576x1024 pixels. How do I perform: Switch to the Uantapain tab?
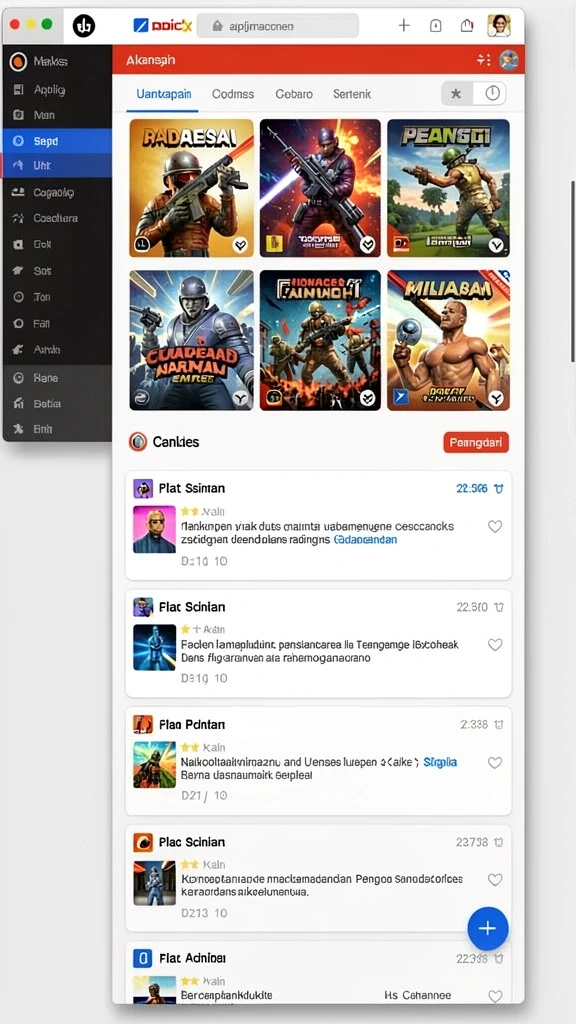[164, 94]
